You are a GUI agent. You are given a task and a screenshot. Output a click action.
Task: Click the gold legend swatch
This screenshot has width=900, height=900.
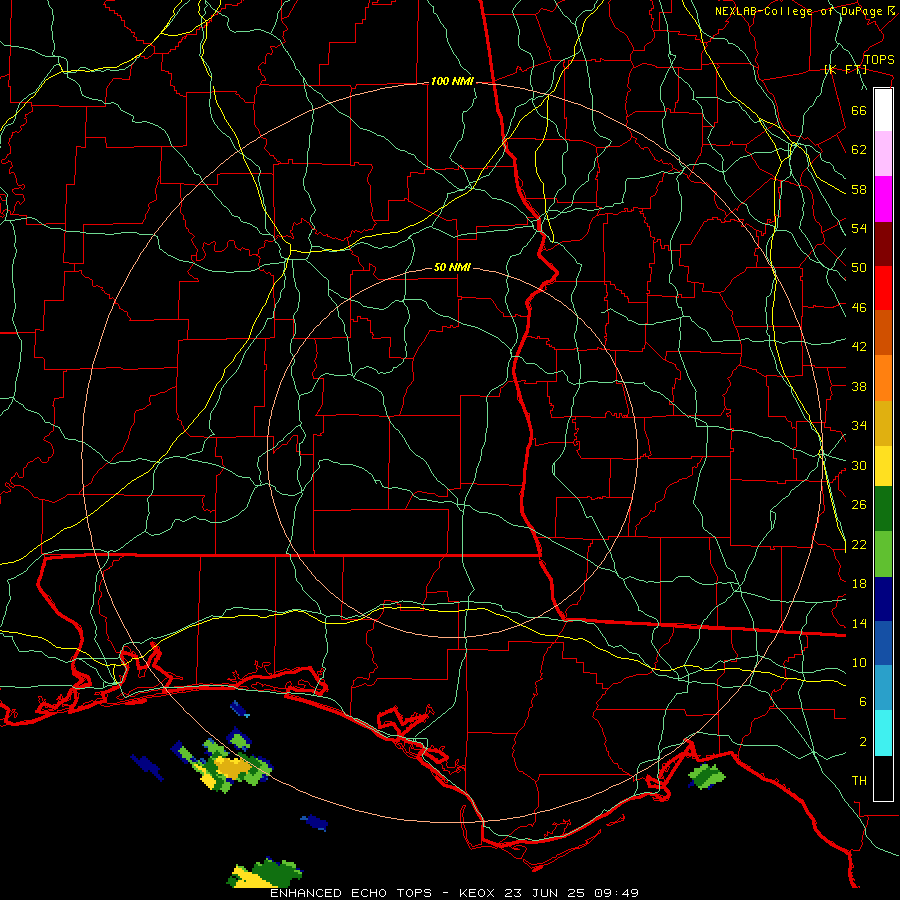[883, 422]
